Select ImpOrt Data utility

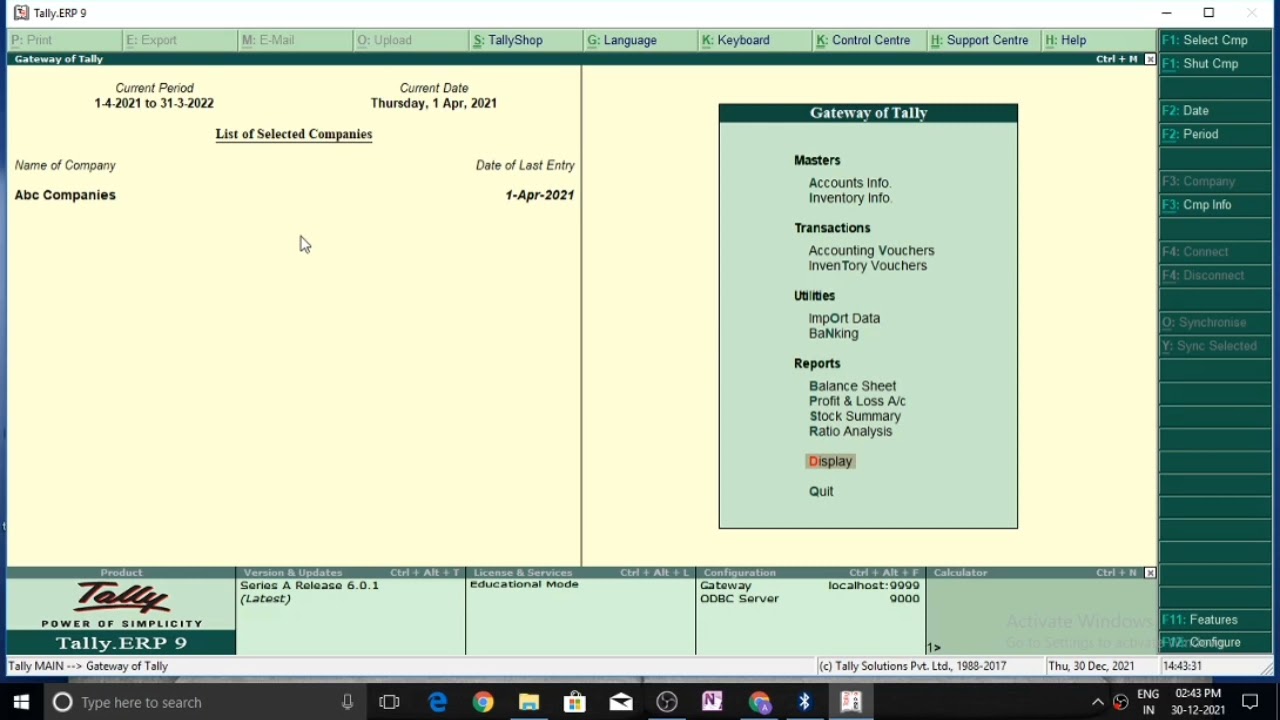[844, 318]
